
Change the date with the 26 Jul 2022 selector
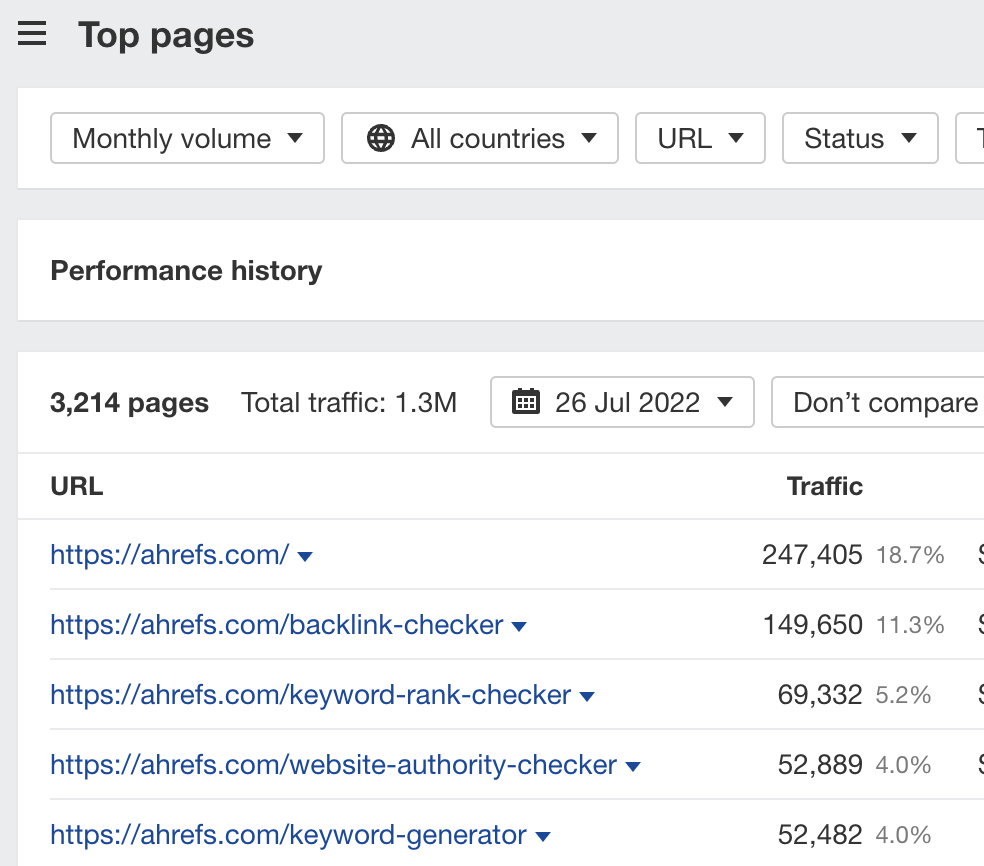622,402
